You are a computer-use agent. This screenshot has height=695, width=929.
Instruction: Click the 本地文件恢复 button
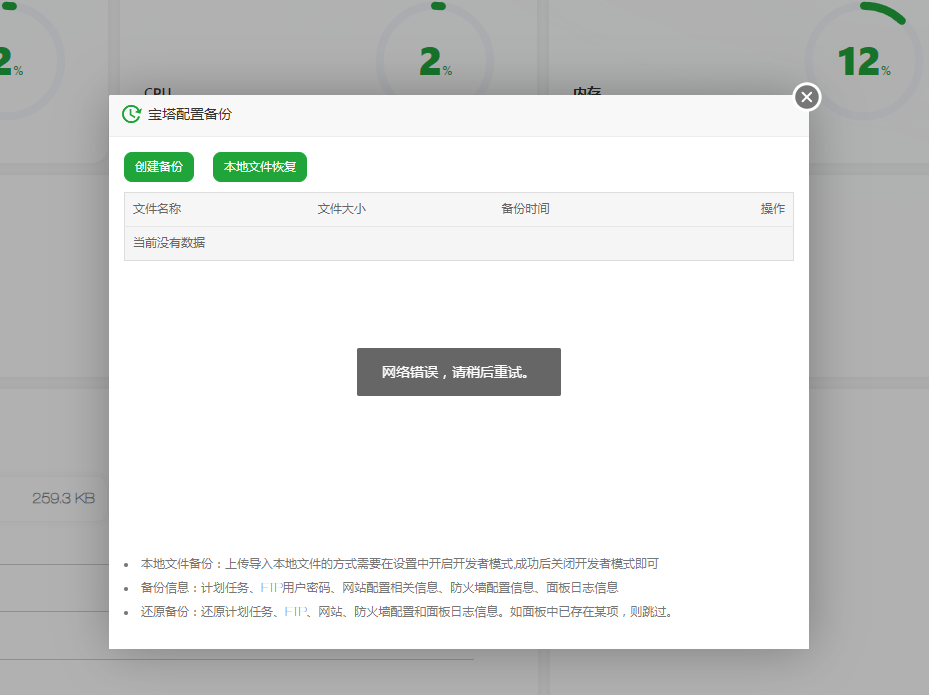pos(260,167)
